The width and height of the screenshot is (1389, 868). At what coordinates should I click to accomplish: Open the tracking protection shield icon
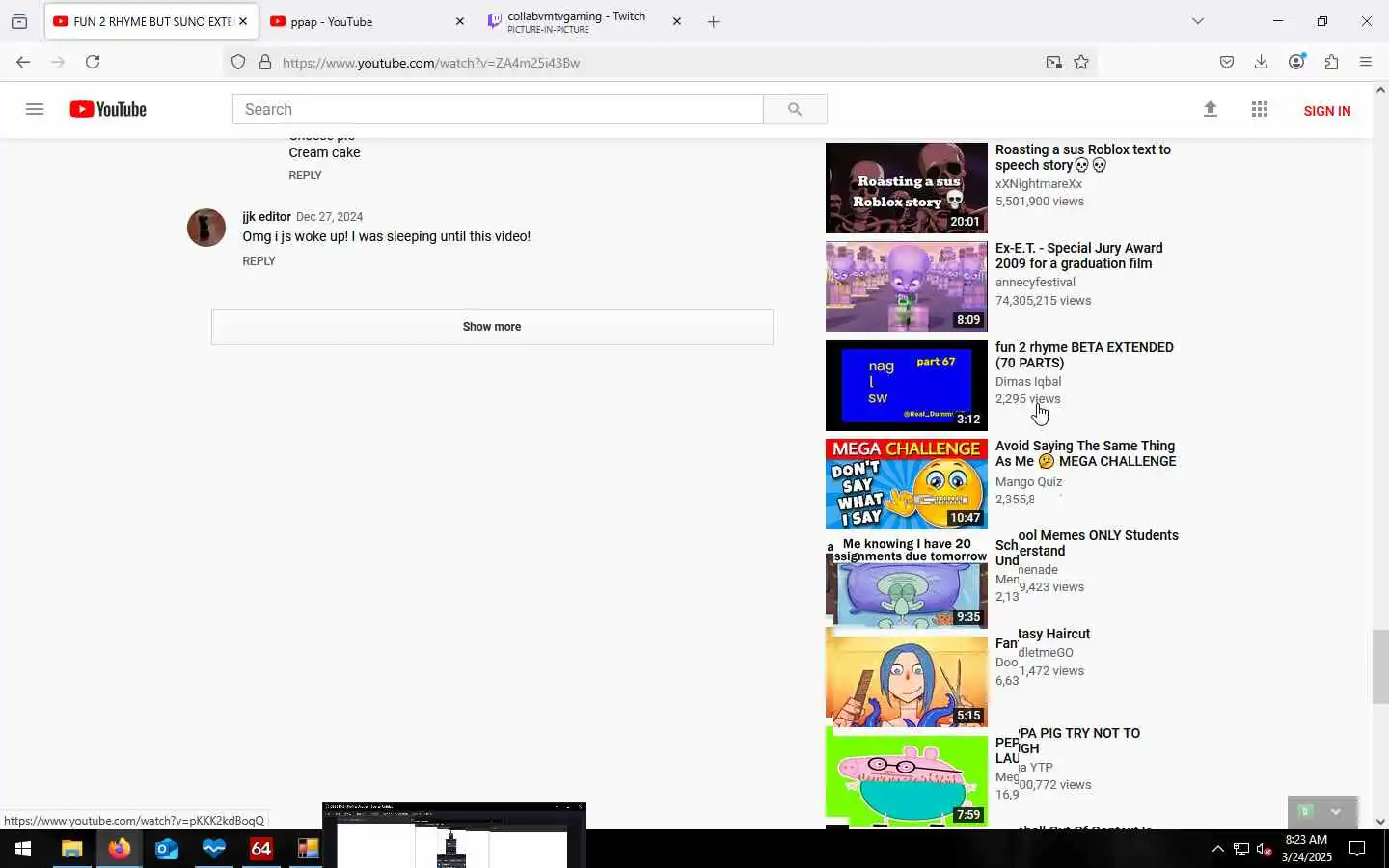tap(238, 63)
